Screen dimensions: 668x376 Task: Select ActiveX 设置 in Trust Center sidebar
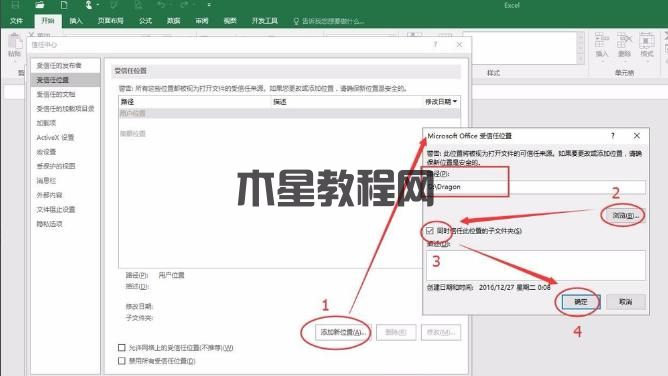pyautogui.click(x=55, y=137)
